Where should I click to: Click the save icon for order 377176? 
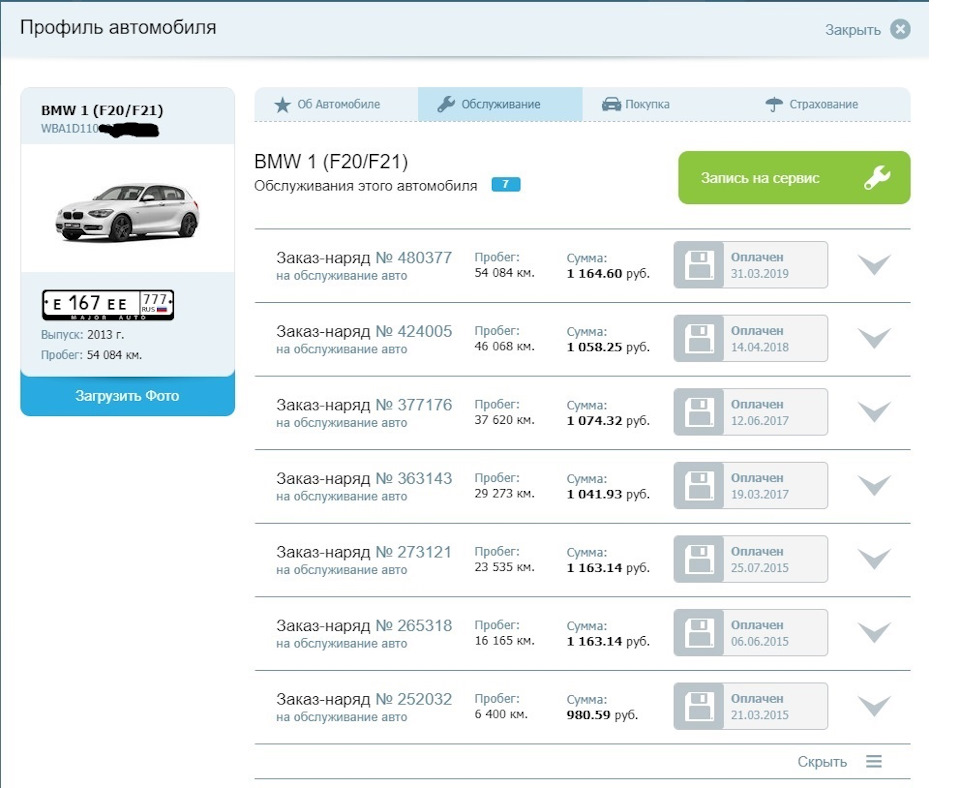698,412
